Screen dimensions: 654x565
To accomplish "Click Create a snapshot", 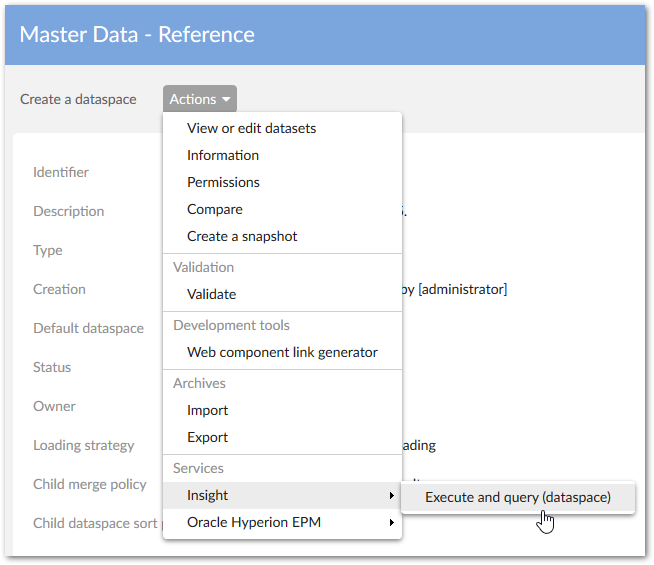I will point(242,236).
